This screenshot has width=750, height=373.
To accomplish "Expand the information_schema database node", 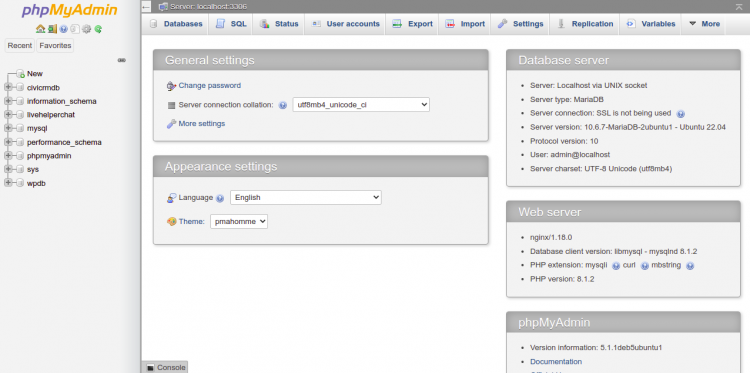I will point(8,101).
